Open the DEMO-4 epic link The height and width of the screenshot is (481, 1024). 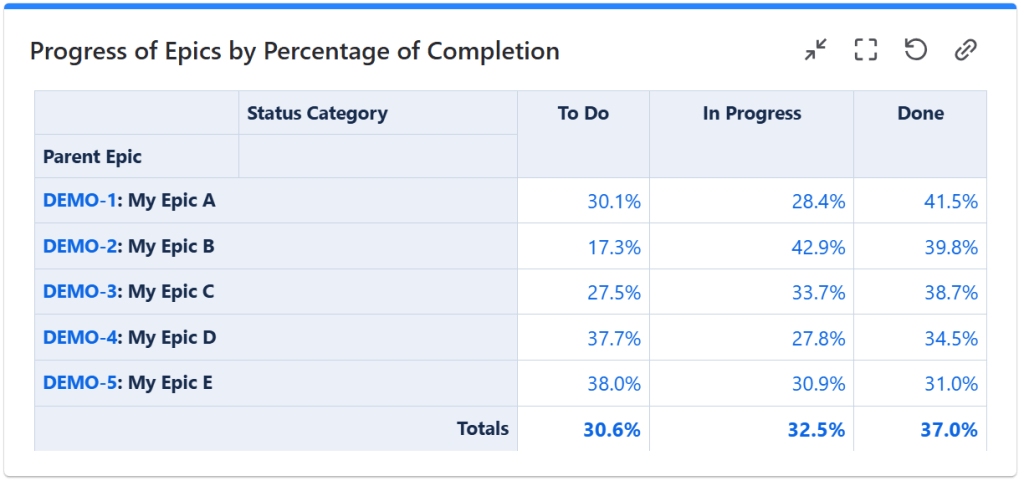[x=79, y=338]
